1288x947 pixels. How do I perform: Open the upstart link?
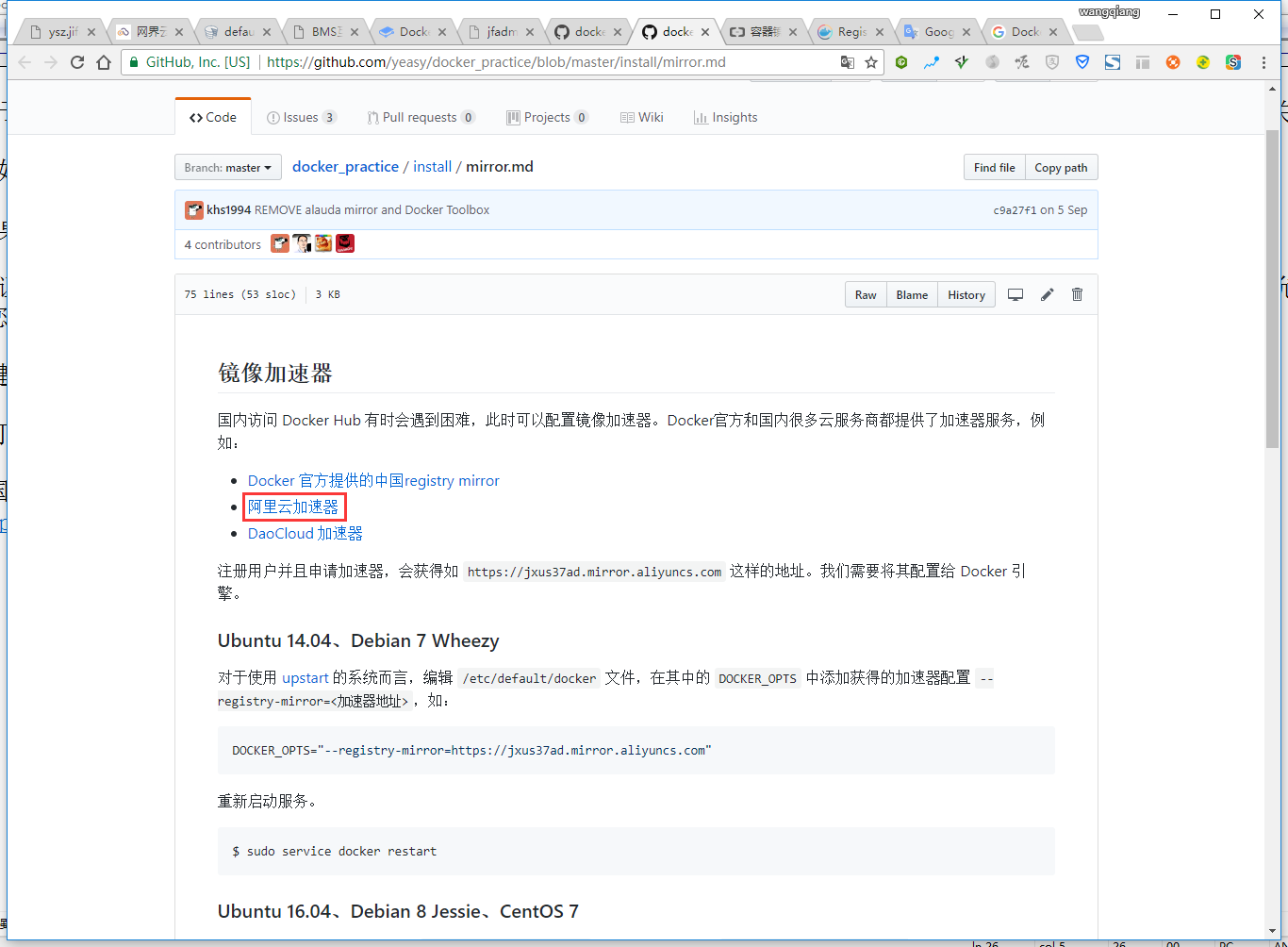[305, 677]
